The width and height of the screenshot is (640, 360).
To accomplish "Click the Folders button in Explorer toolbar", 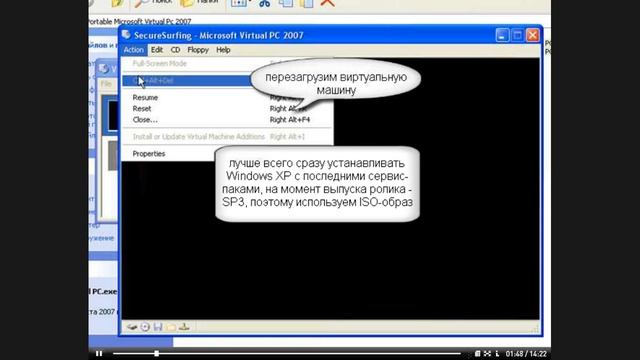I will coord(200,3).
